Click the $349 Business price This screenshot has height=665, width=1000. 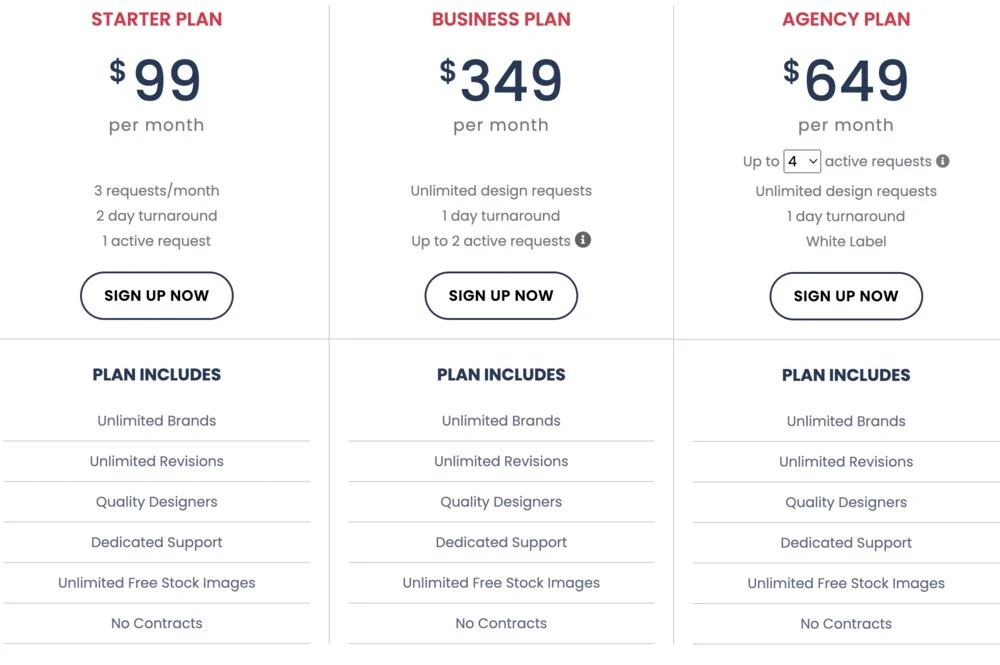[501, 81]
